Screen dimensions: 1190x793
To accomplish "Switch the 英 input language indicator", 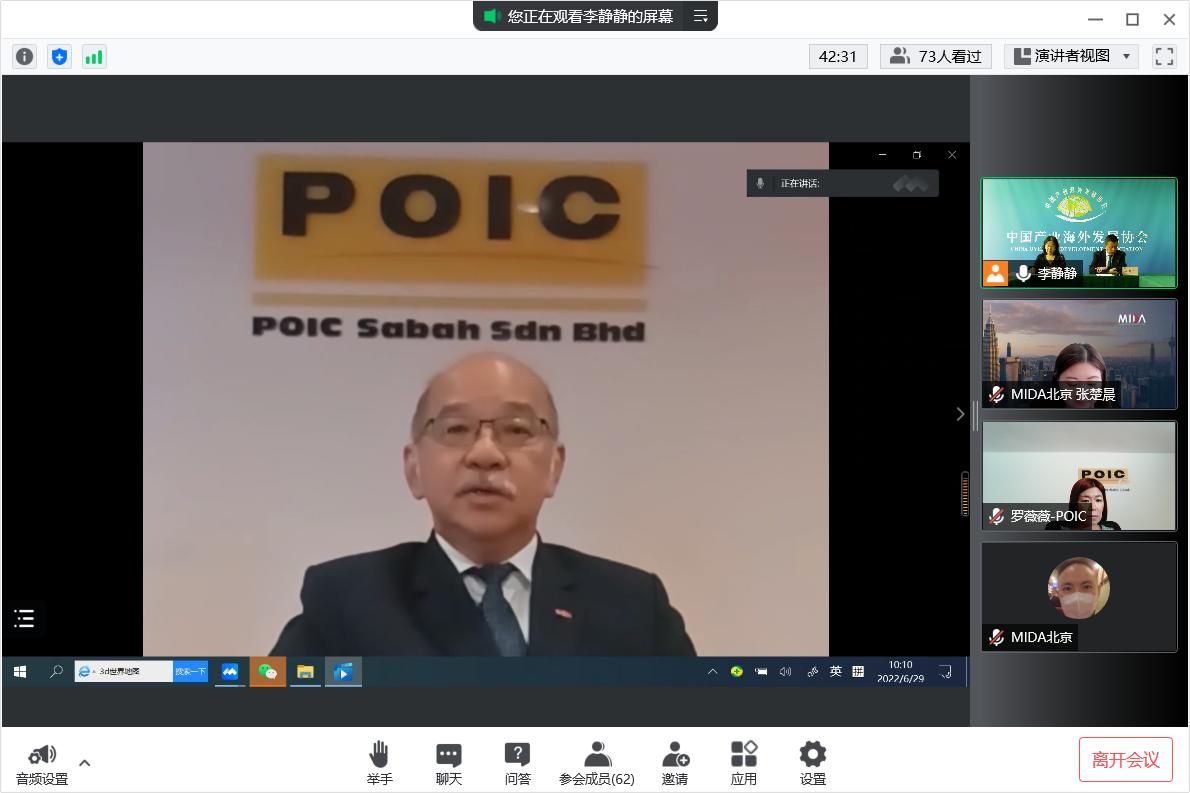I will click(x=836, y=672).
